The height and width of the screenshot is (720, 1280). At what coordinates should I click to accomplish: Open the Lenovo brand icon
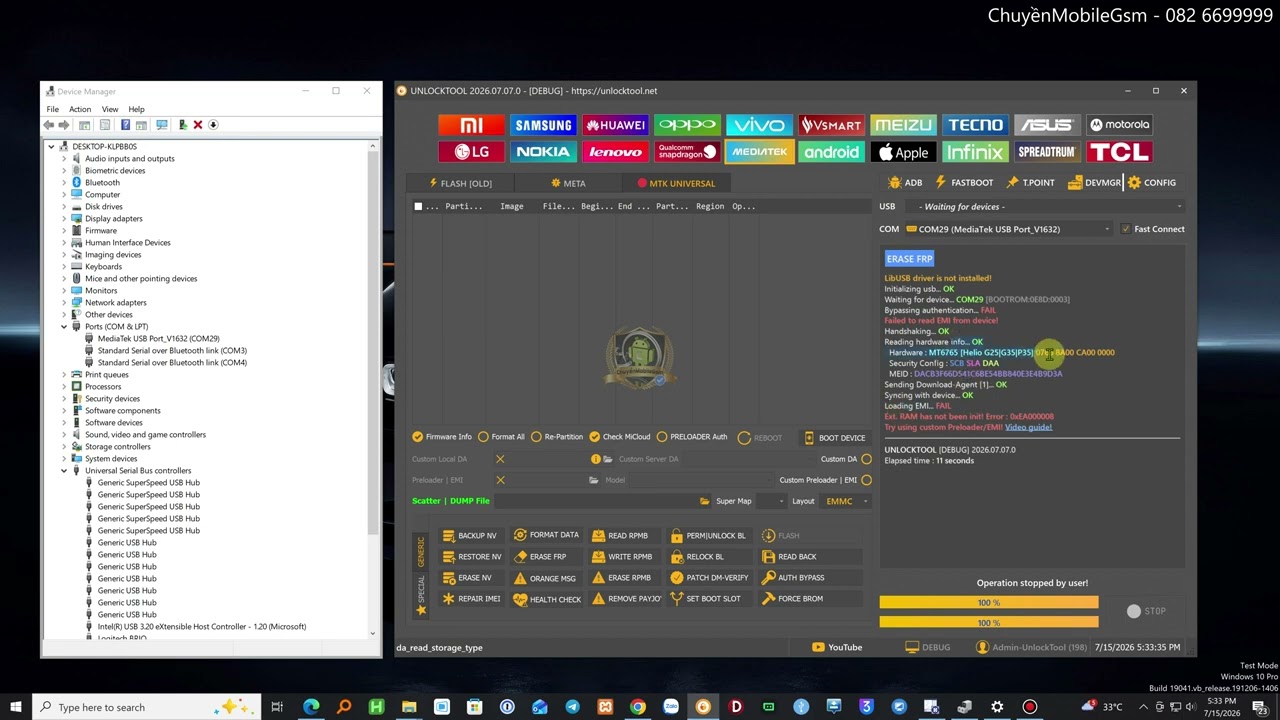point(615,152)
